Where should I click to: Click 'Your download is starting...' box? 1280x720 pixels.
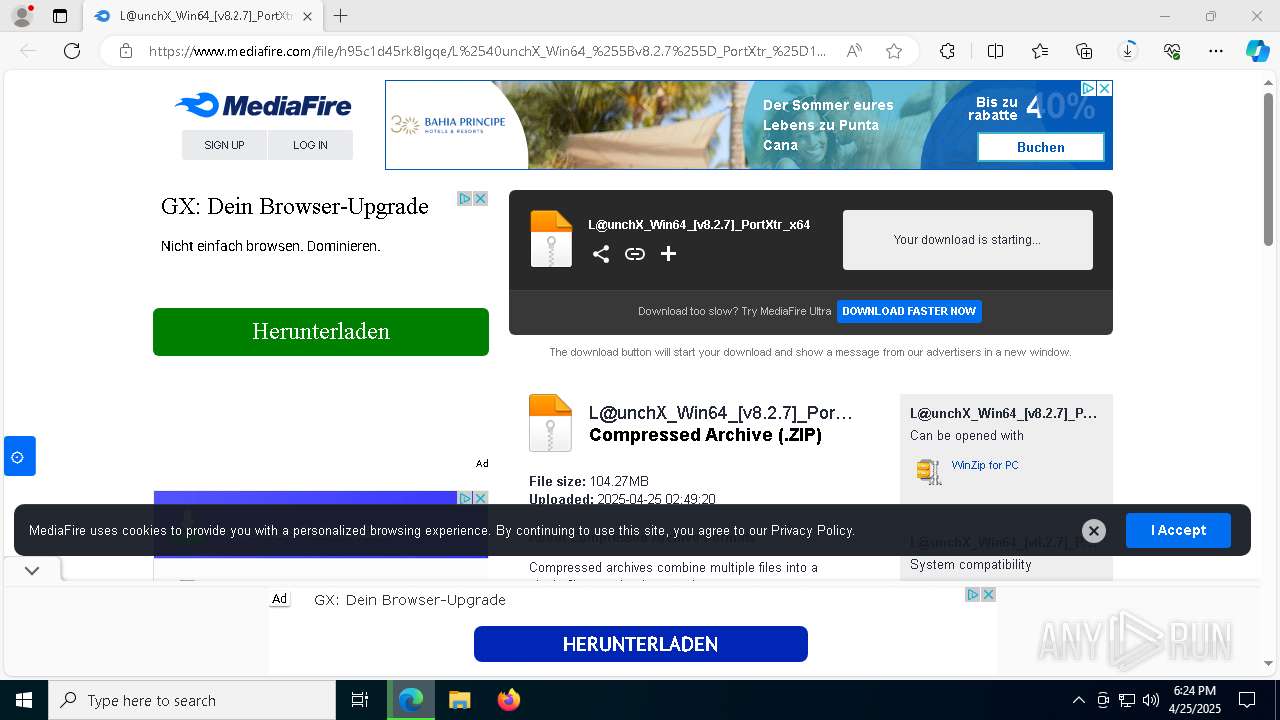tap(967, 240)
